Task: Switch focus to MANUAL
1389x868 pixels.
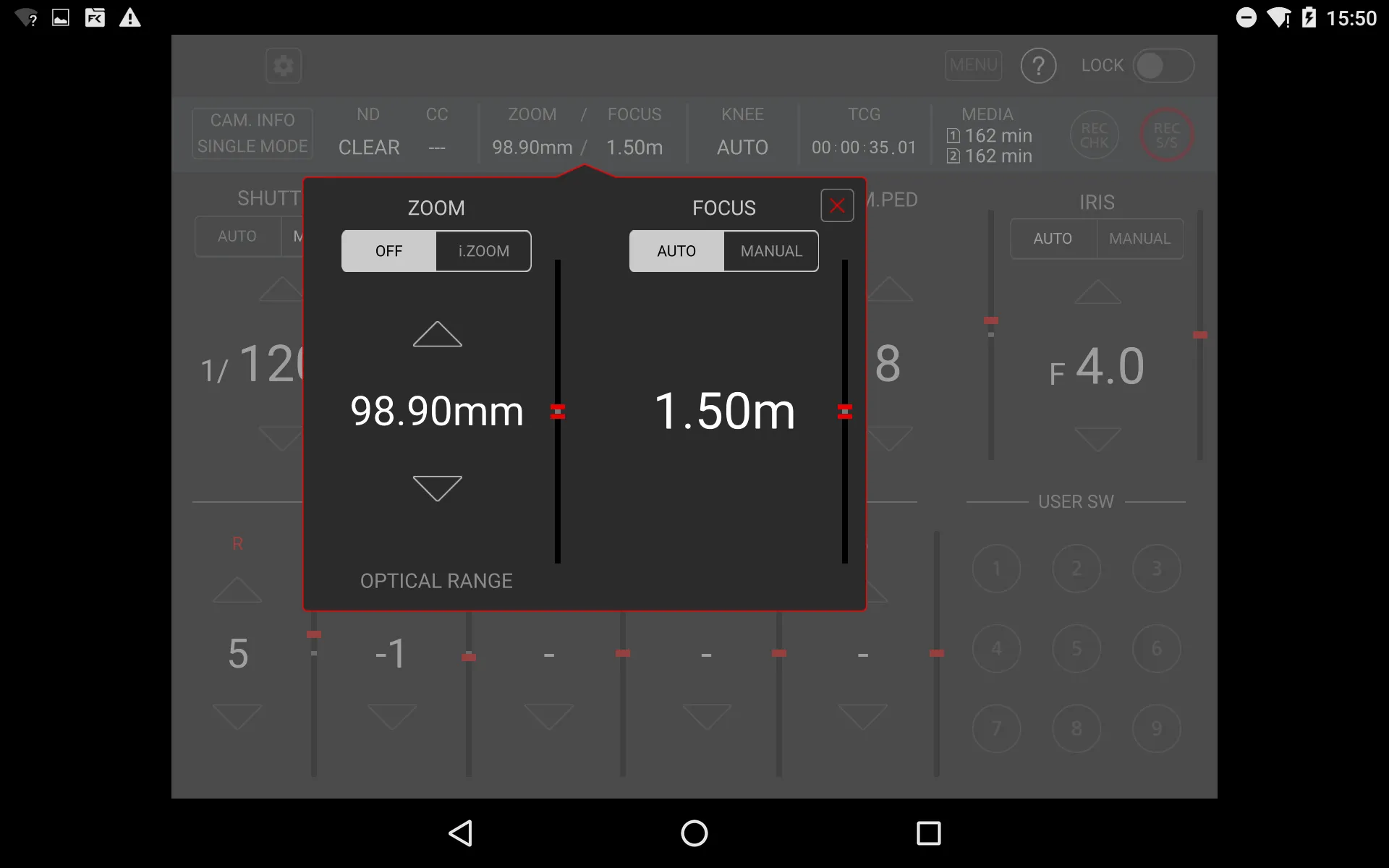Action: click(771, 251)
